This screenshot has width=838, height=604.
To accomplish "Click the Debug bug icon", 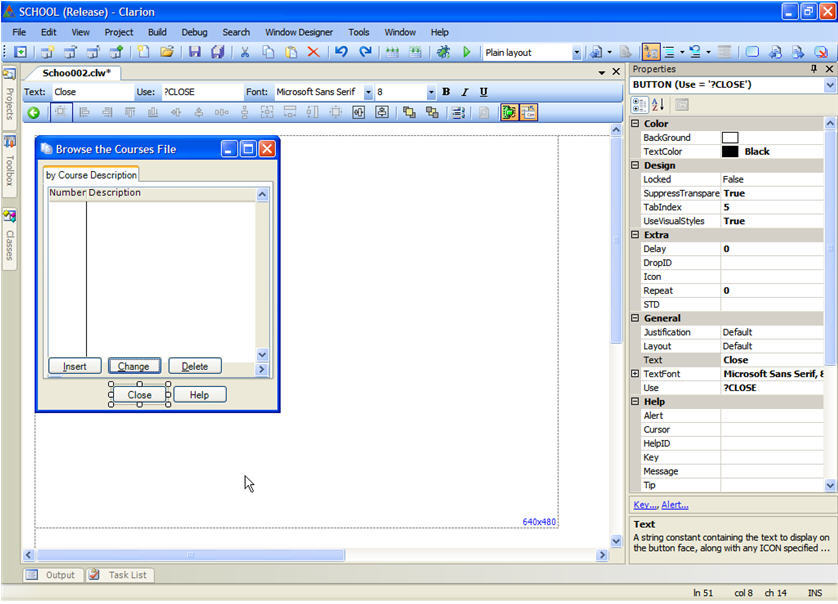I will [443, 52].
